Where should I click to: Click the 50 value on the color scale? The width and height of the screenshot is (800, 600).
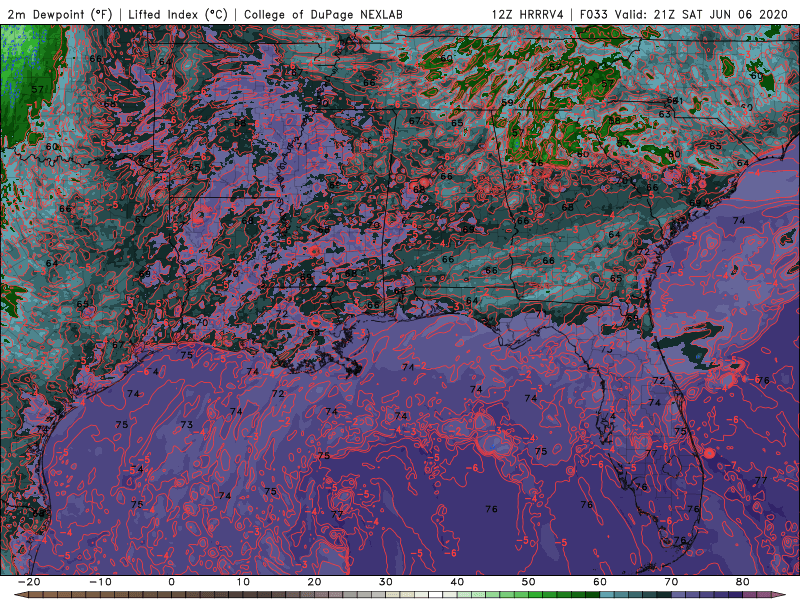tap(529, 582)
